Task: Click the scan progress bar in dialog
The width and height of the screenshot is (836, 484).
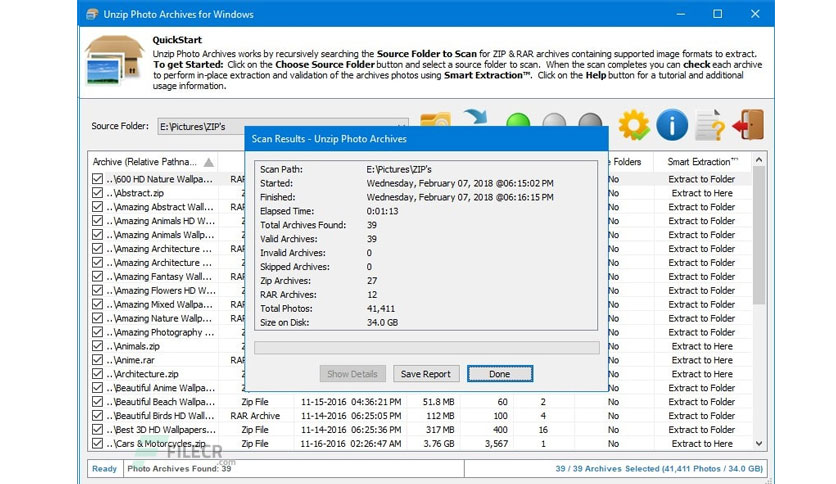Action: pyautogui.click(x=427, y=348)
